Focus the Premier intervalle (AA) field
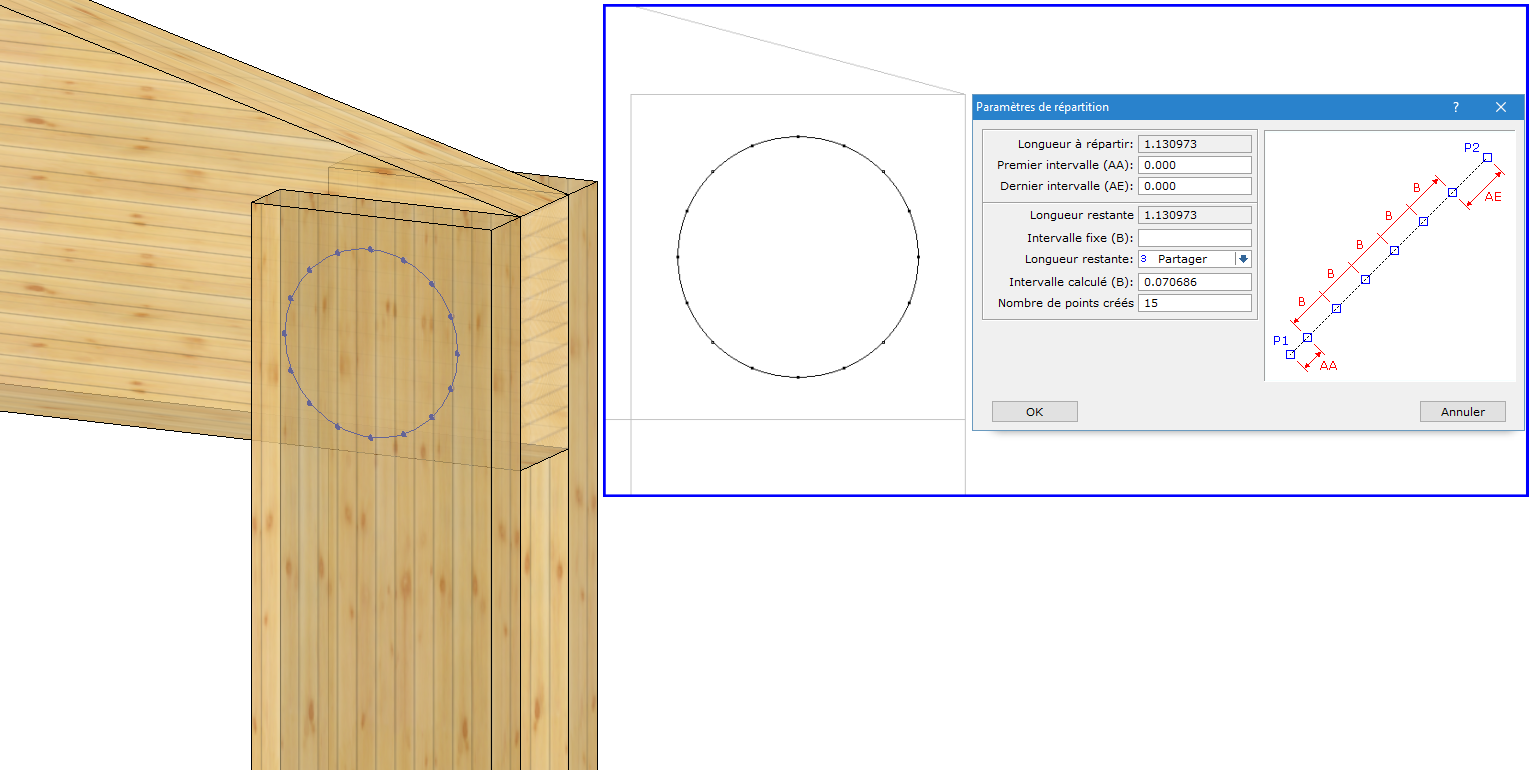1535x770 pixels. [1194, 165]
